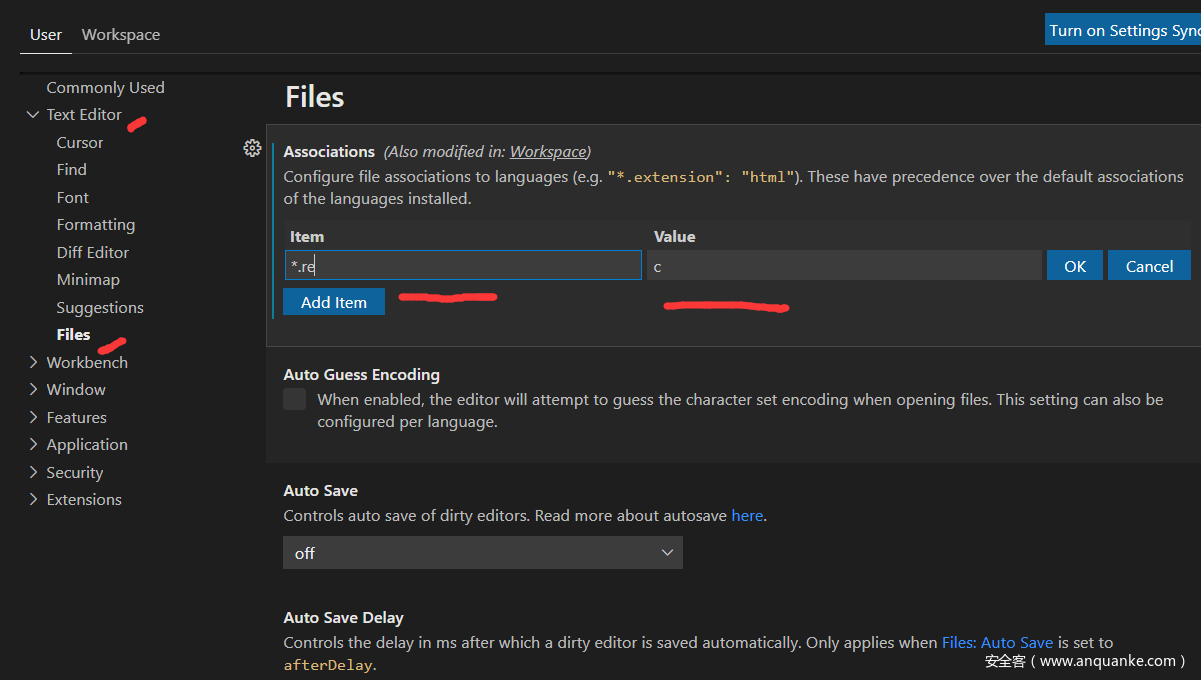1201x680 pixels.
Task: Click the Item field containing *.re
Action: tap(463, 266)
